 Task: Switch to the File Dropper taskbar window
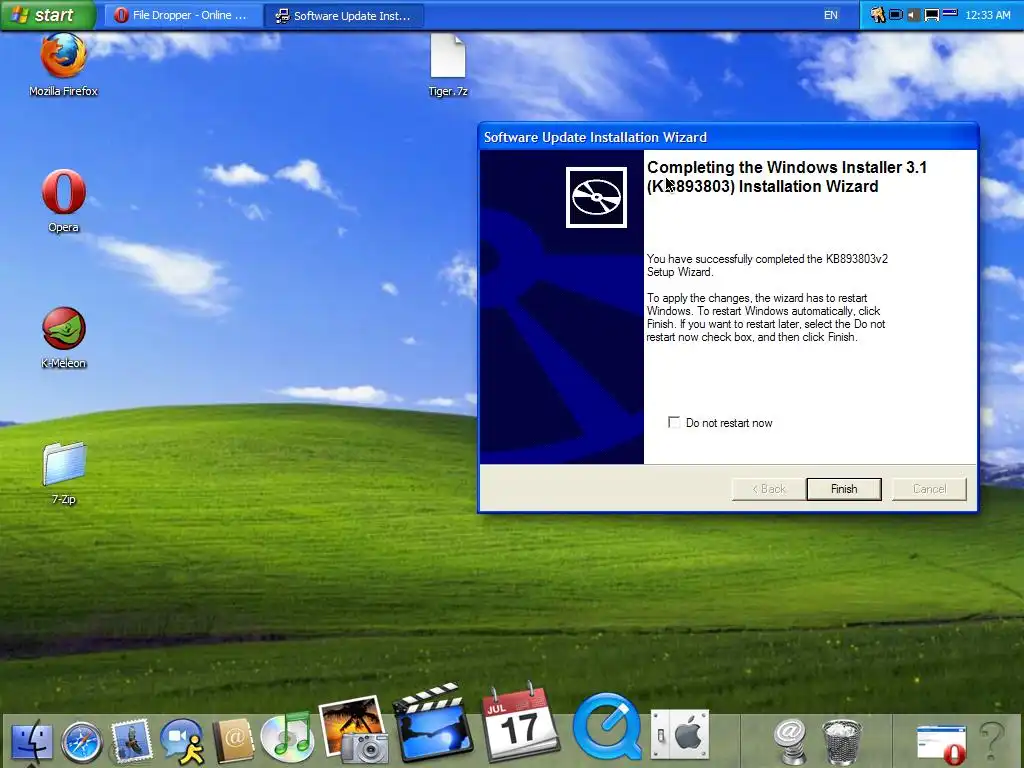click(x=182, y=16)
